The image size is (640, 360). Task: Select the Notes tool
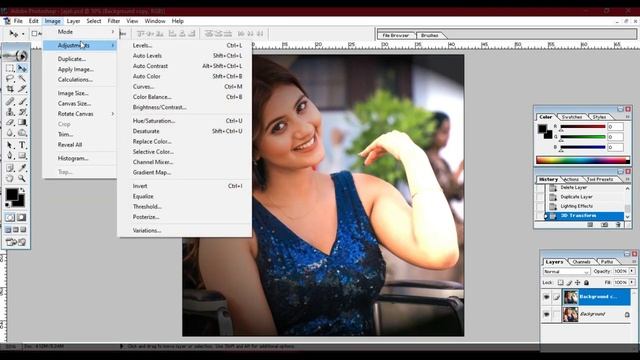point(10,168)
